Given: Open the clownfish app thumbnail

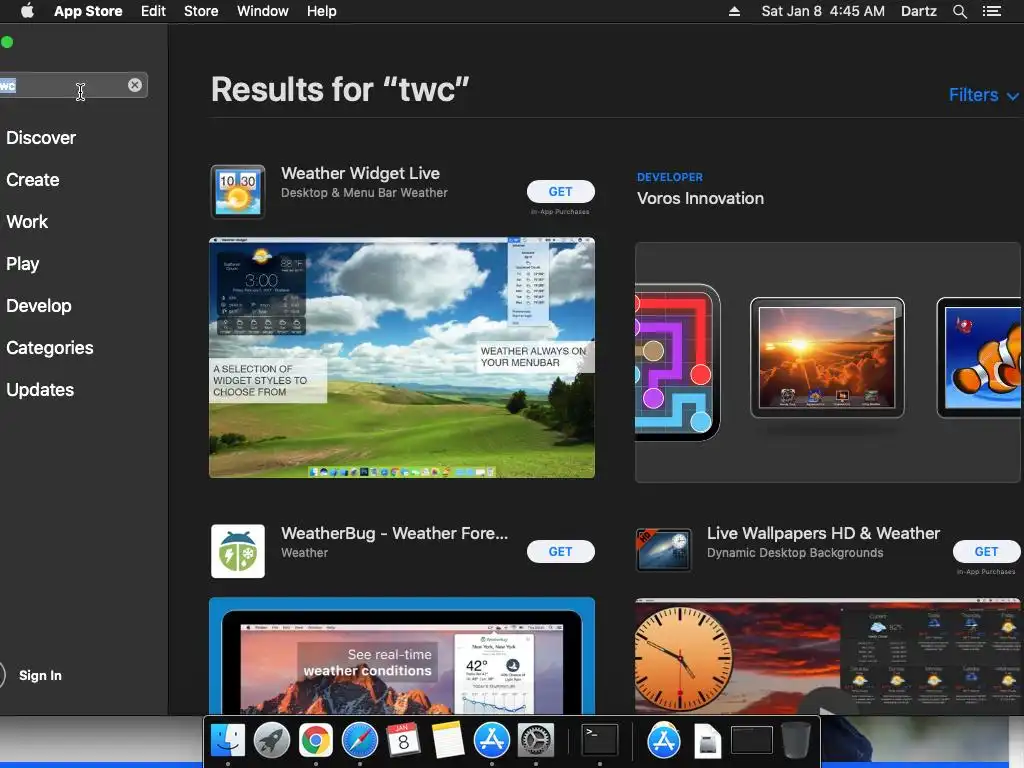Looking at the screenshot, I should click(x=980, y=357).
